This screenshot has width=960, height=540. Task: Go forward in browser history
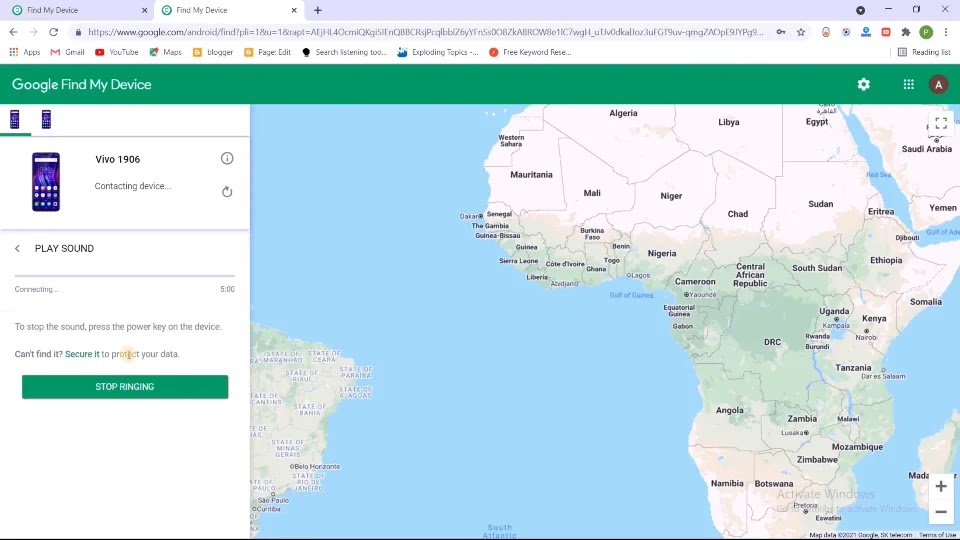point(34,32)
